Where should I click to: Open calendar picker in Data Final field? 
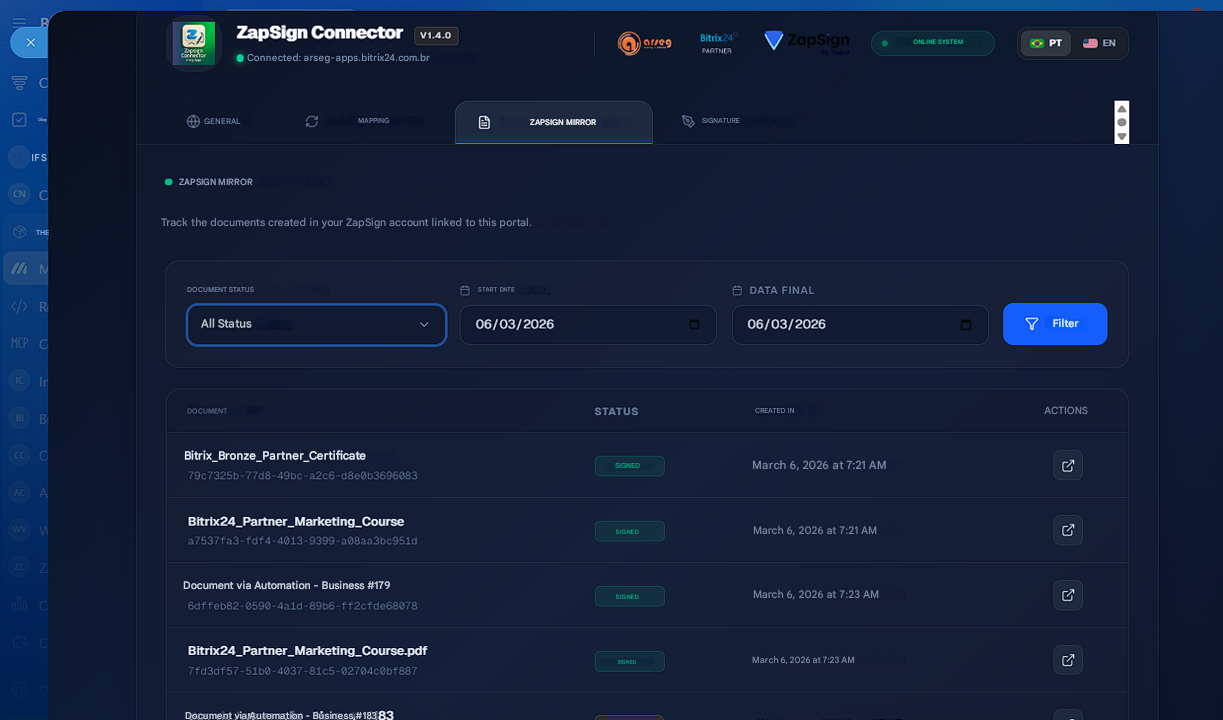[x=966, y=325]
